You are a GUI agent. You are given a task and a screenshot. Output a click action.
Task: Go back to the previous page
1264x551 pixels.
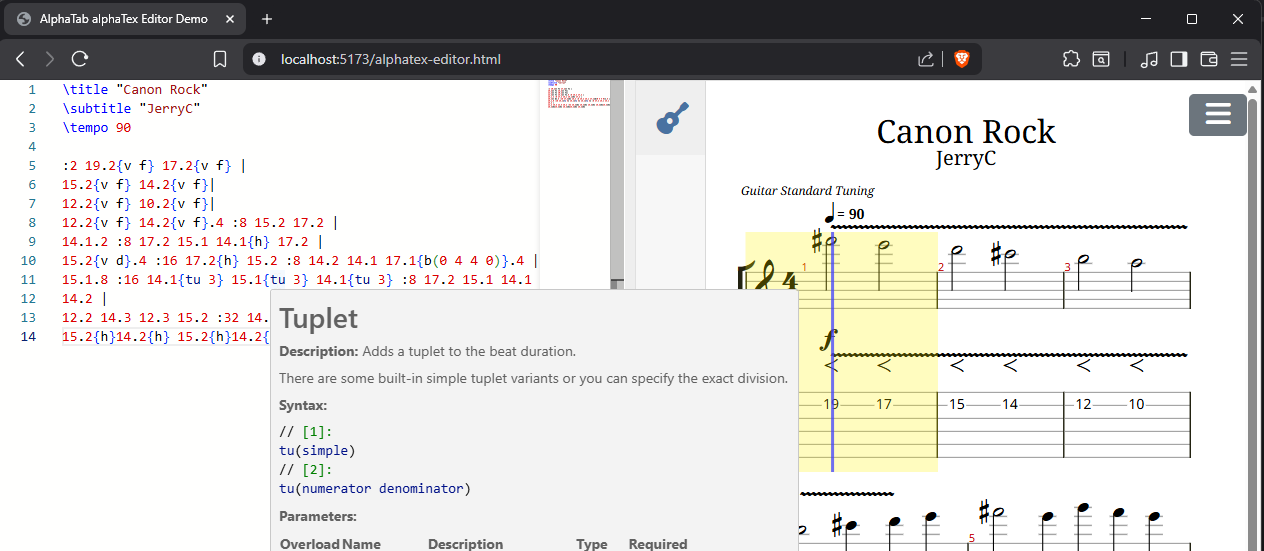click(x=20, y=59)
